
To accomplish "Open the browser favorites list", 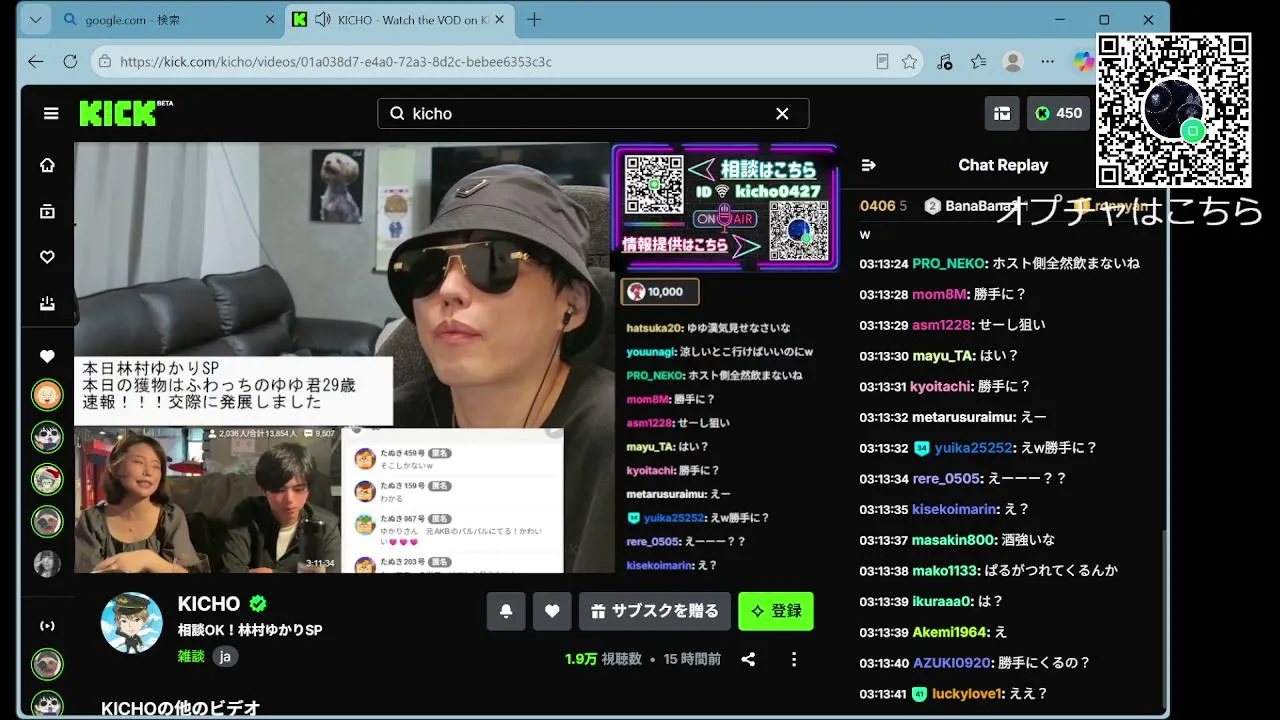I will (x=979, y=61).
